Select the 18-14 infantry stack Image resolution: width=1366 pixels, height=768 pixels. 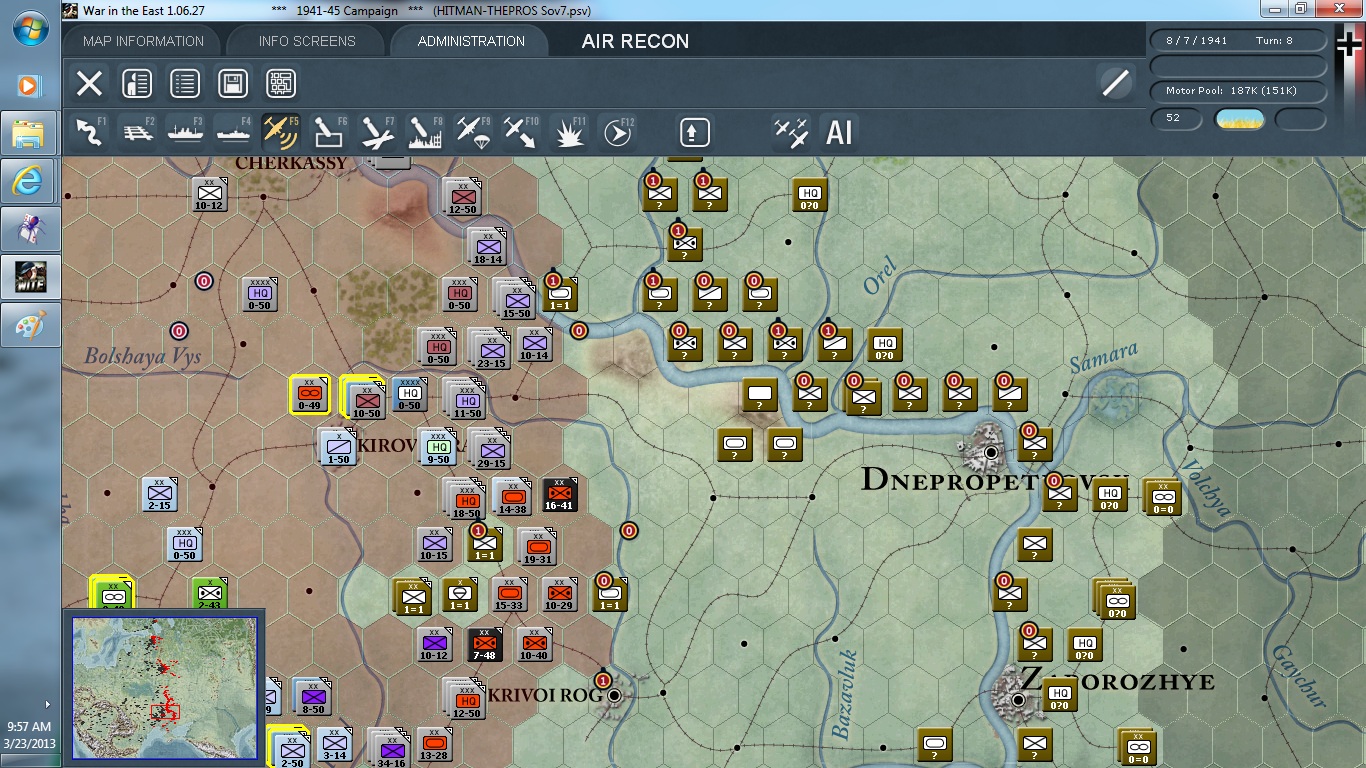coord(487,246)
